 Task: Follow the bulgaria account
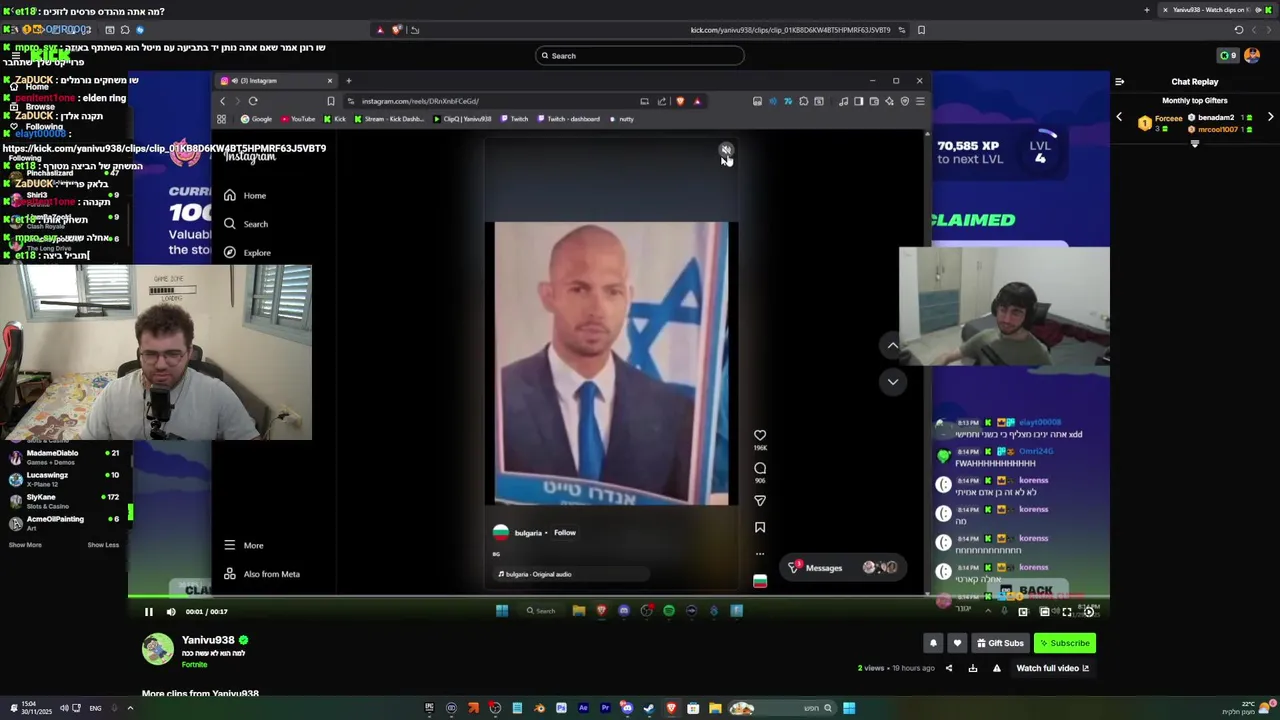tap(565, 533)
